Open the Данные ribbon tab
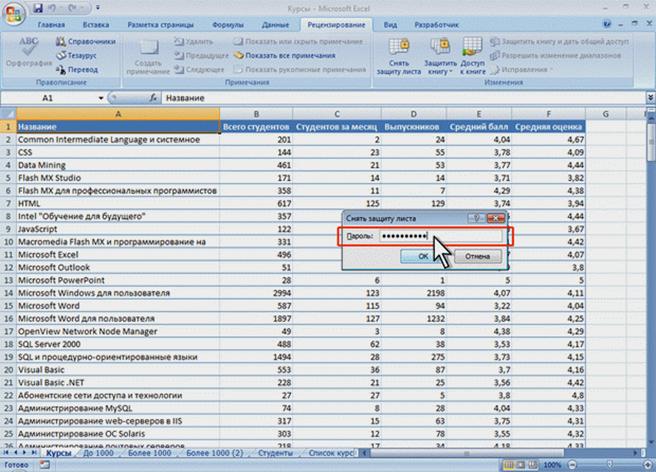656x472 pixels. (x=275, y=25)
